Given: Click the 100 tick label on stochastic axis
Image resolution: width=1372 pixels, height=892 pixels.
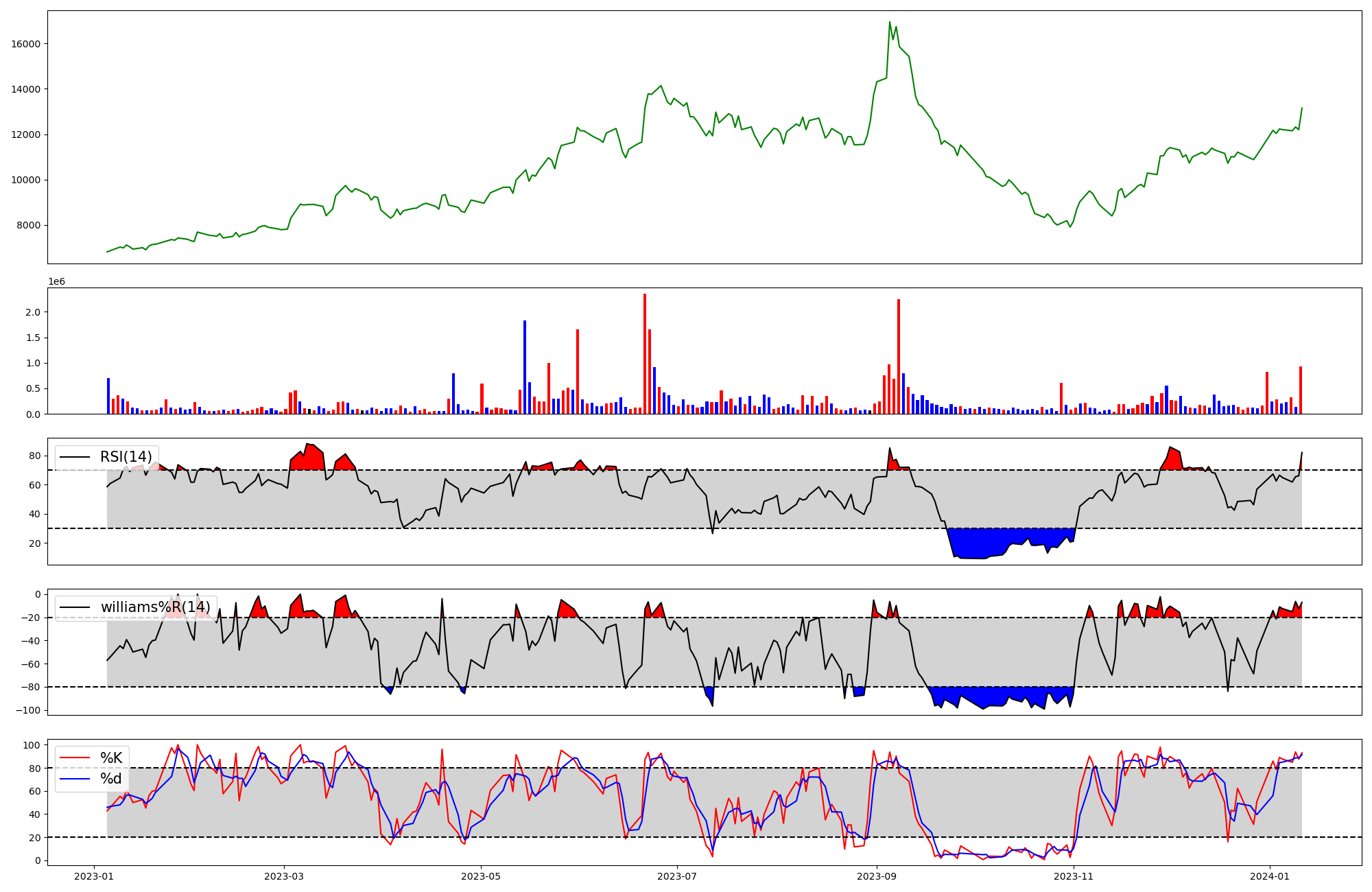Looking at the screenshot, I should click(32, 745).
